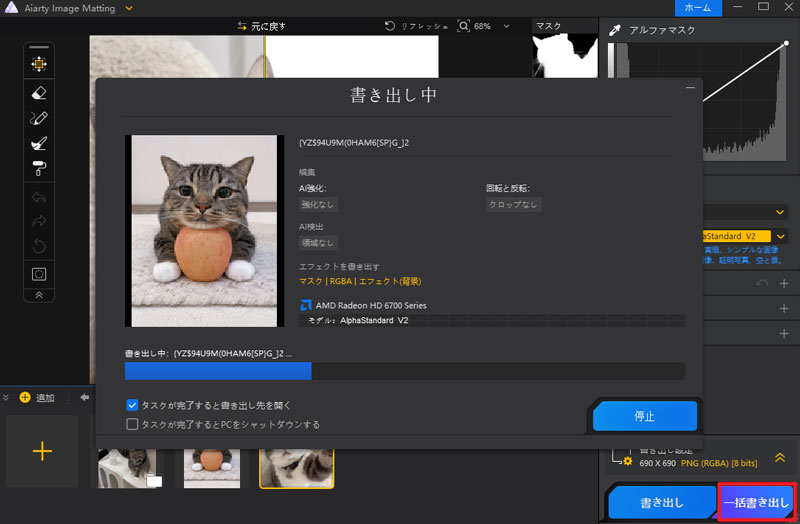Click the second plus icon in right panel
The width and height of the screenshot is (800, 524).
(784, 308)
